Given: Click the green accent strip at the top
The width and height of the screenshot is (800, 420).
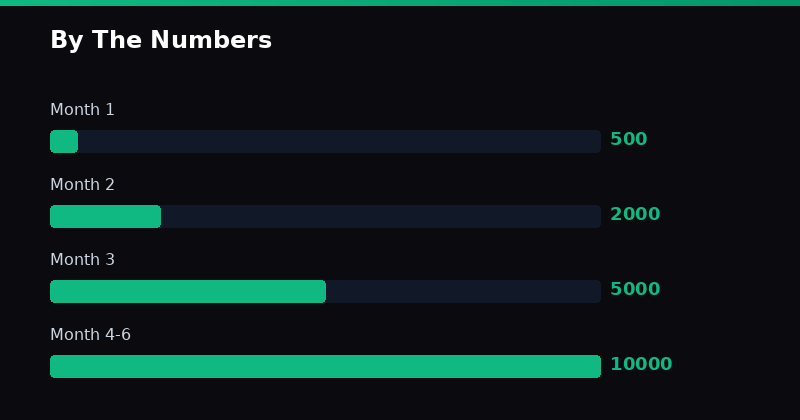Looking at the screenshot, I should pyautogui.click(x=400, y=3).
